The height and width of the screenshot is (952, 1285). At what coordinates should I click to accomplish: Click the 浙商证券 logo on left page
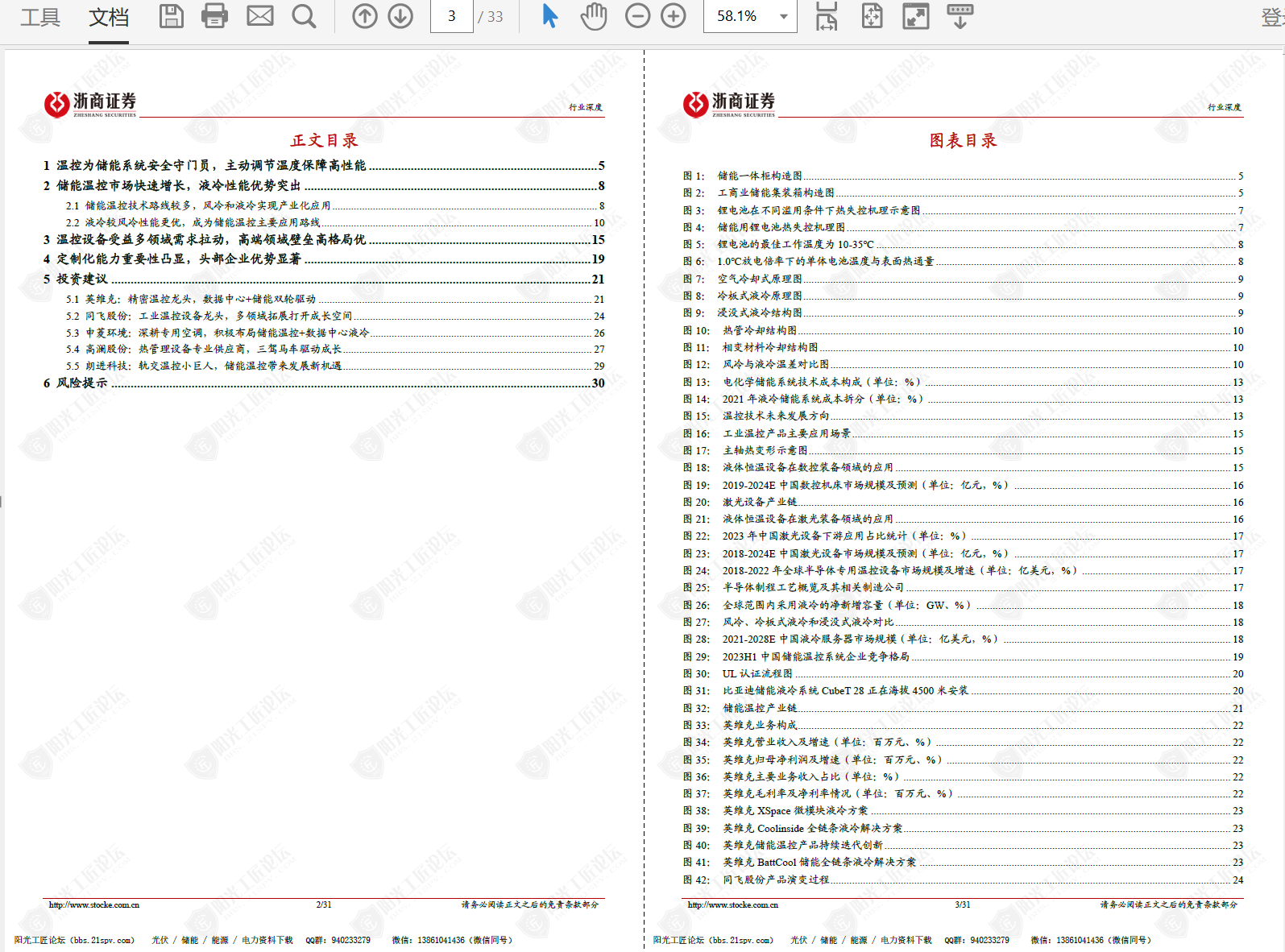[90, 104]
